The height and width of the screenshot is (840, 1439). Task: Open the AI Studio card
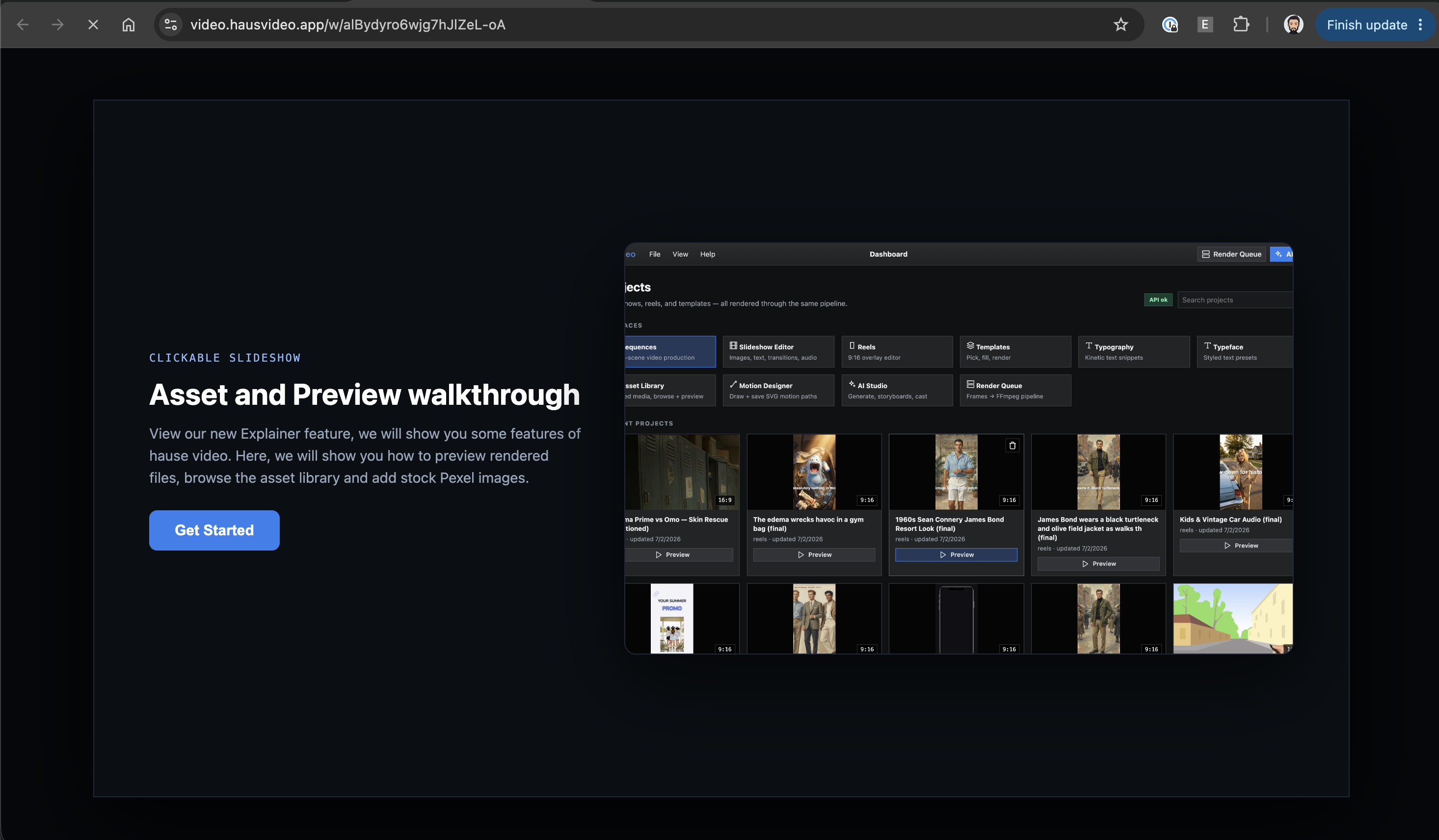(897, 391)
